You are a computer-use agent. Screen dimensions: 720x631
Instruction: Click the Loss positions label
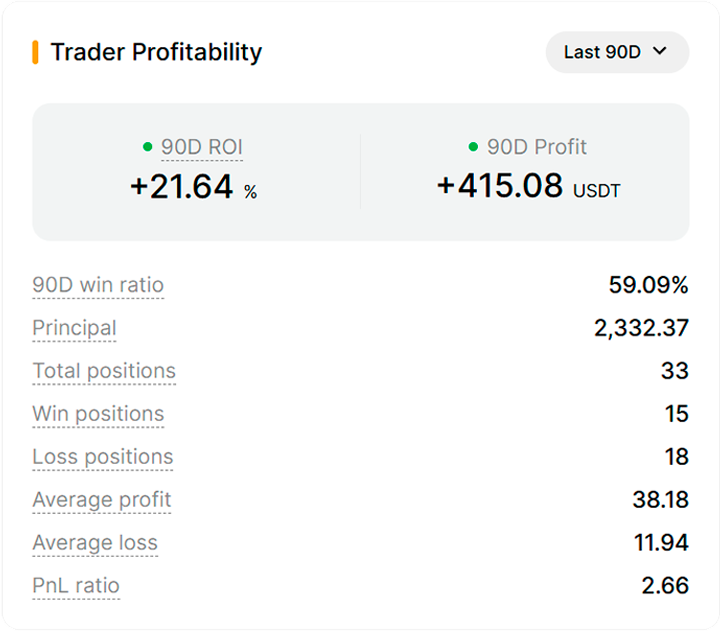coord(103,457)
